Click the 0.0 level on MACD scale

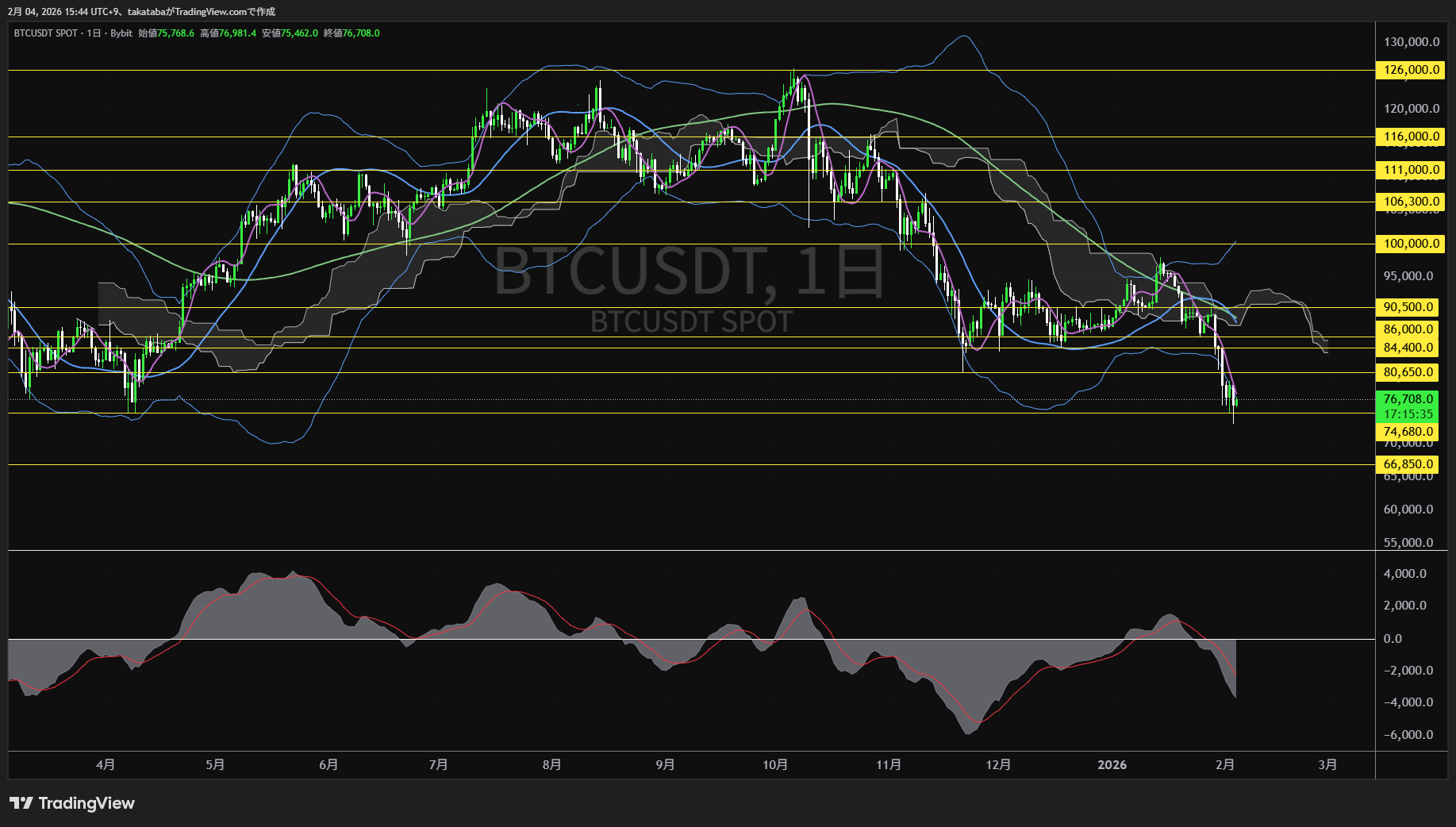point(1393,639)
